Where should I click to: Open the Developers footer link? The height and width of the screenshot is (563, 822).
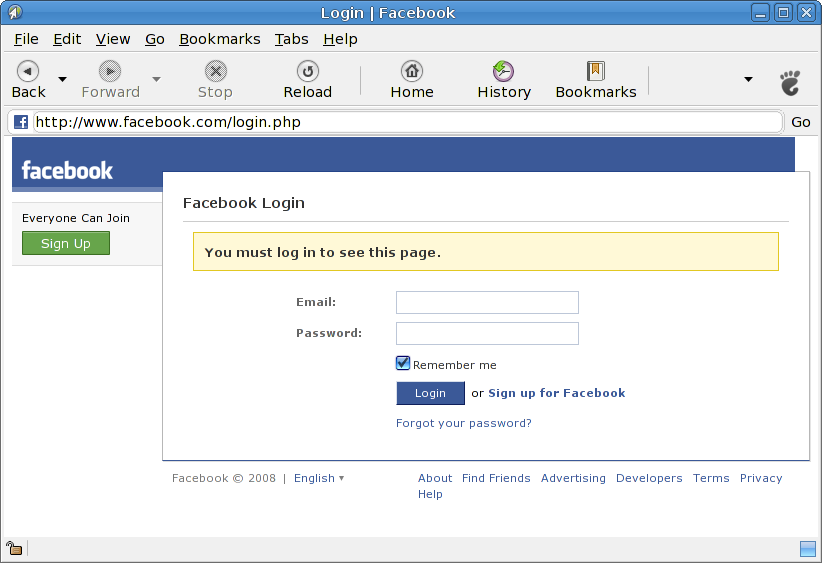coord(649,478)
